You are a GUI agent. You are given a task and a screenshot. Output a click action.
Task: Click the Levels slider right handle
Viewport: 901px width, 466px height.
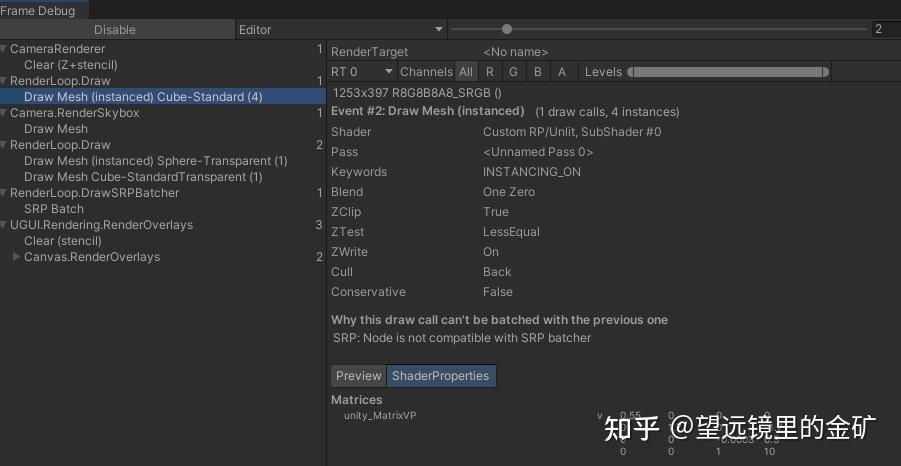(826, 72)
